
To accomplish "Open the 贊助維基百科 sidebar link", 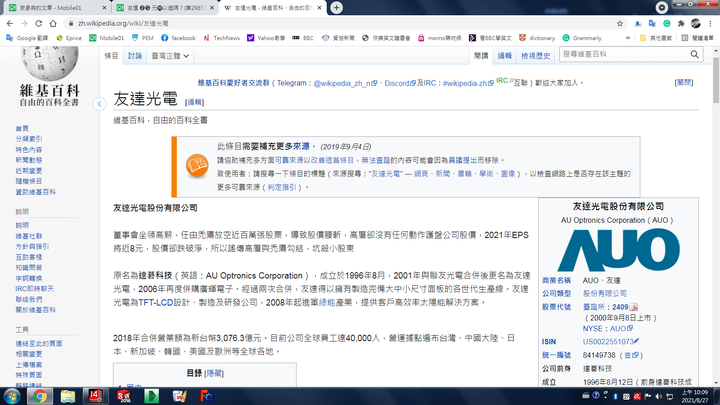I will click(x=35, y=192).
